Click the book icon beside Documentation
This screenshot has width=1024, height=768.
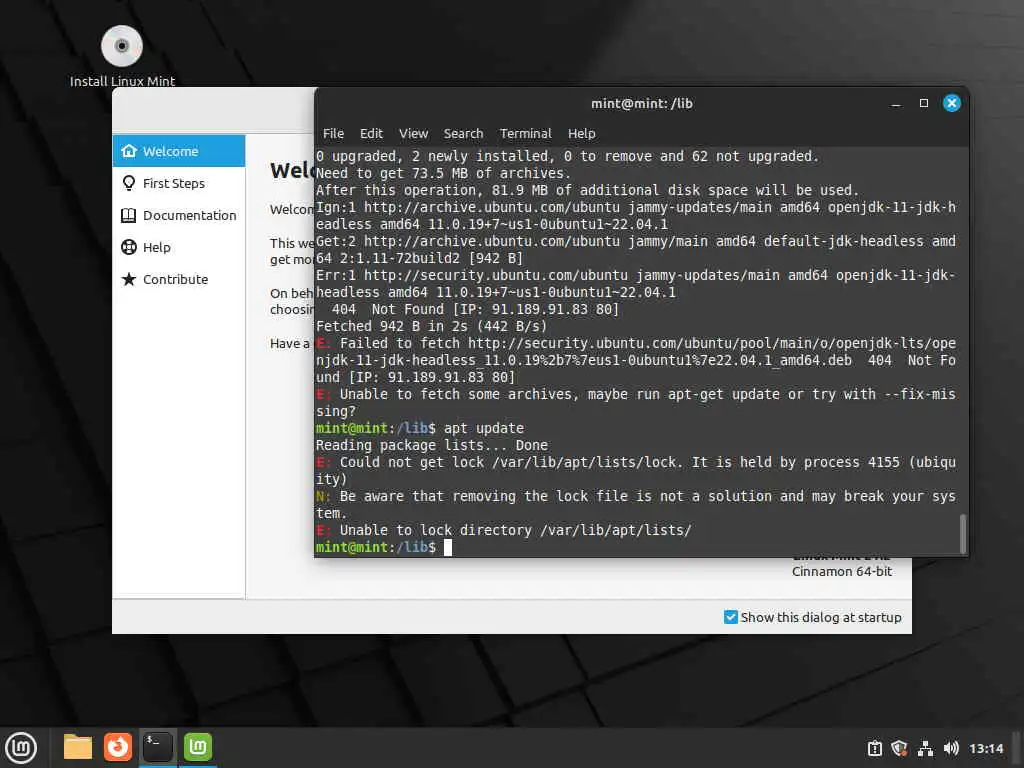(x=129, y=215)
